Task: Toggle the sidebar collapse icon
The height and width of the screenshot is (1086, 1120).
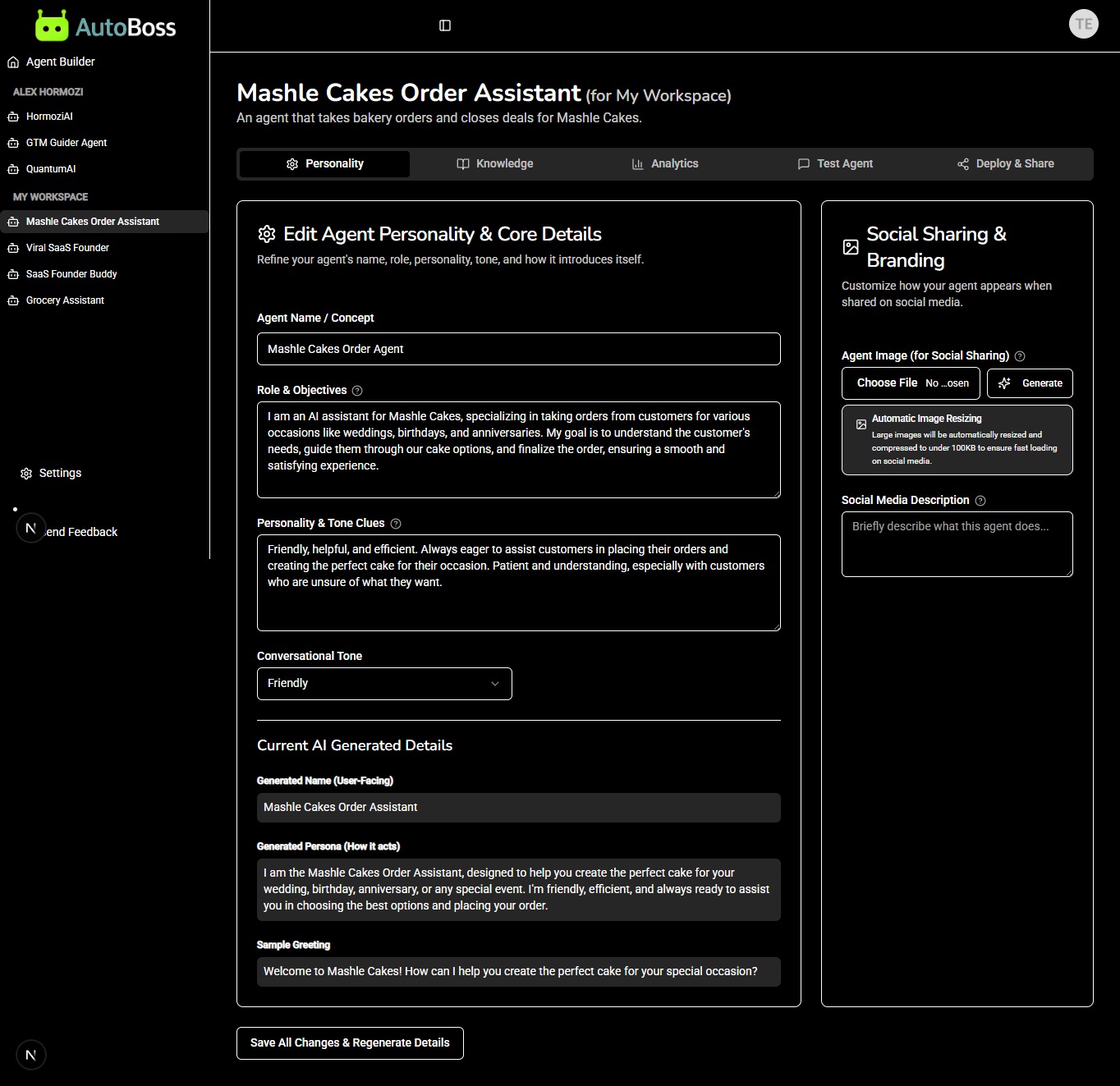Action: click(445, 25)
